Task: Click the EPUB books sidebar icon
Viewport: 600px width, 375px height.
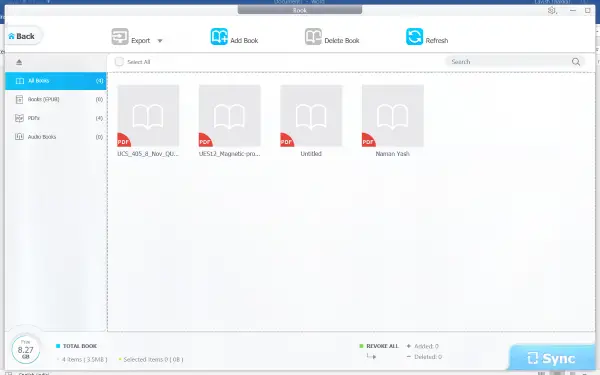Action: click(20, 99)
